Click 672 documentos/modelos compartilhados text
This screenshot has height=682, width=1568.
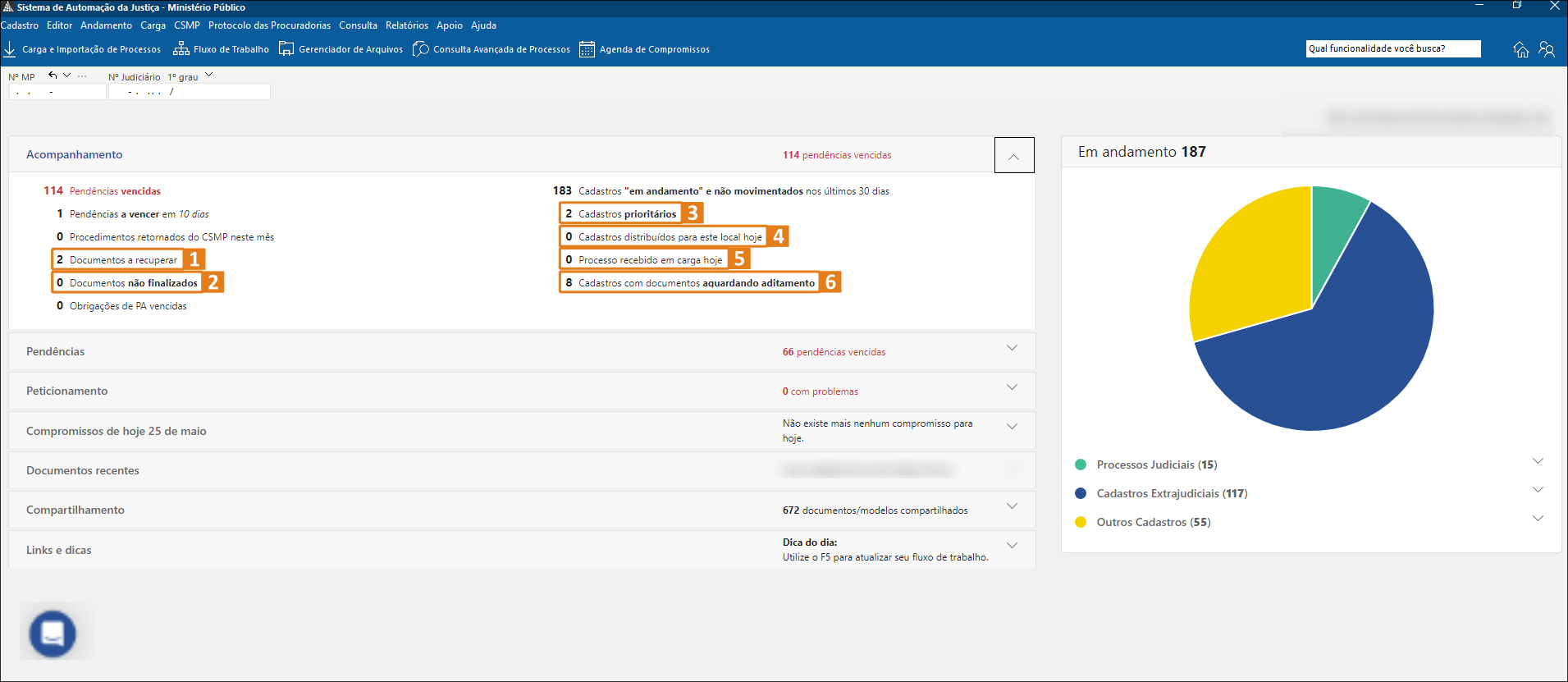[x=875, y=510]
